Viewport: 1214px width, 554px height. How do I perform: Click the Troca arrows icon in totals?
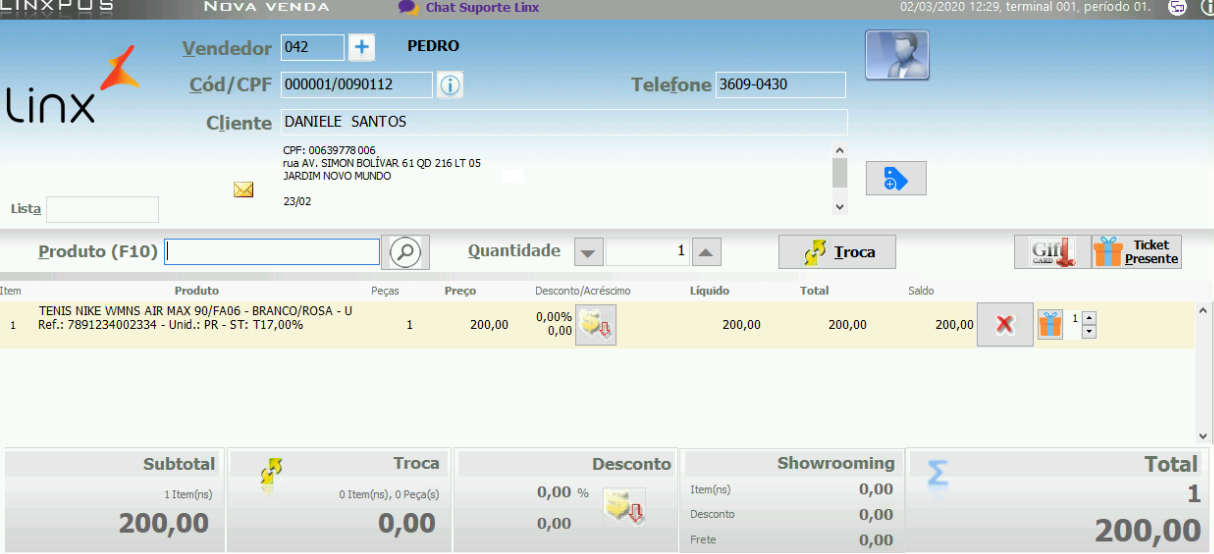point(270,473)
